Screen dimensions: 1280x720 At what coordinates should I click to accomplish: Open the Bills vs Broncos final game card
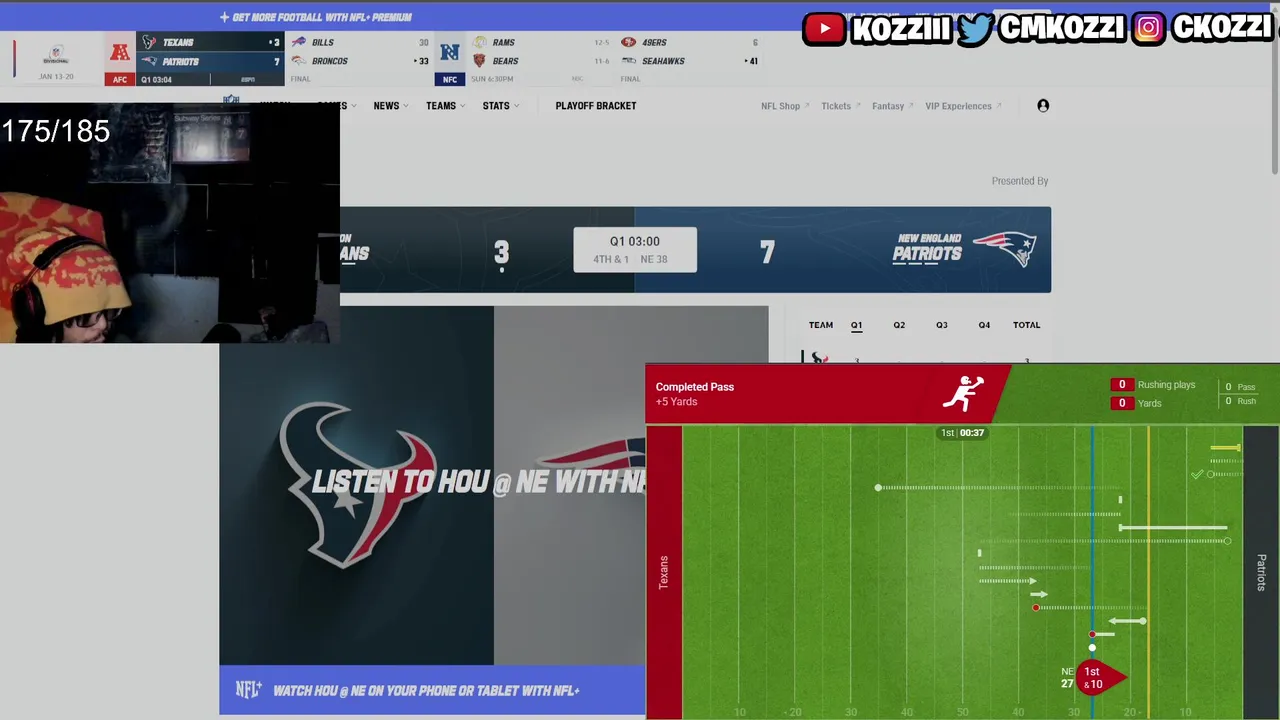click(358, 59)
